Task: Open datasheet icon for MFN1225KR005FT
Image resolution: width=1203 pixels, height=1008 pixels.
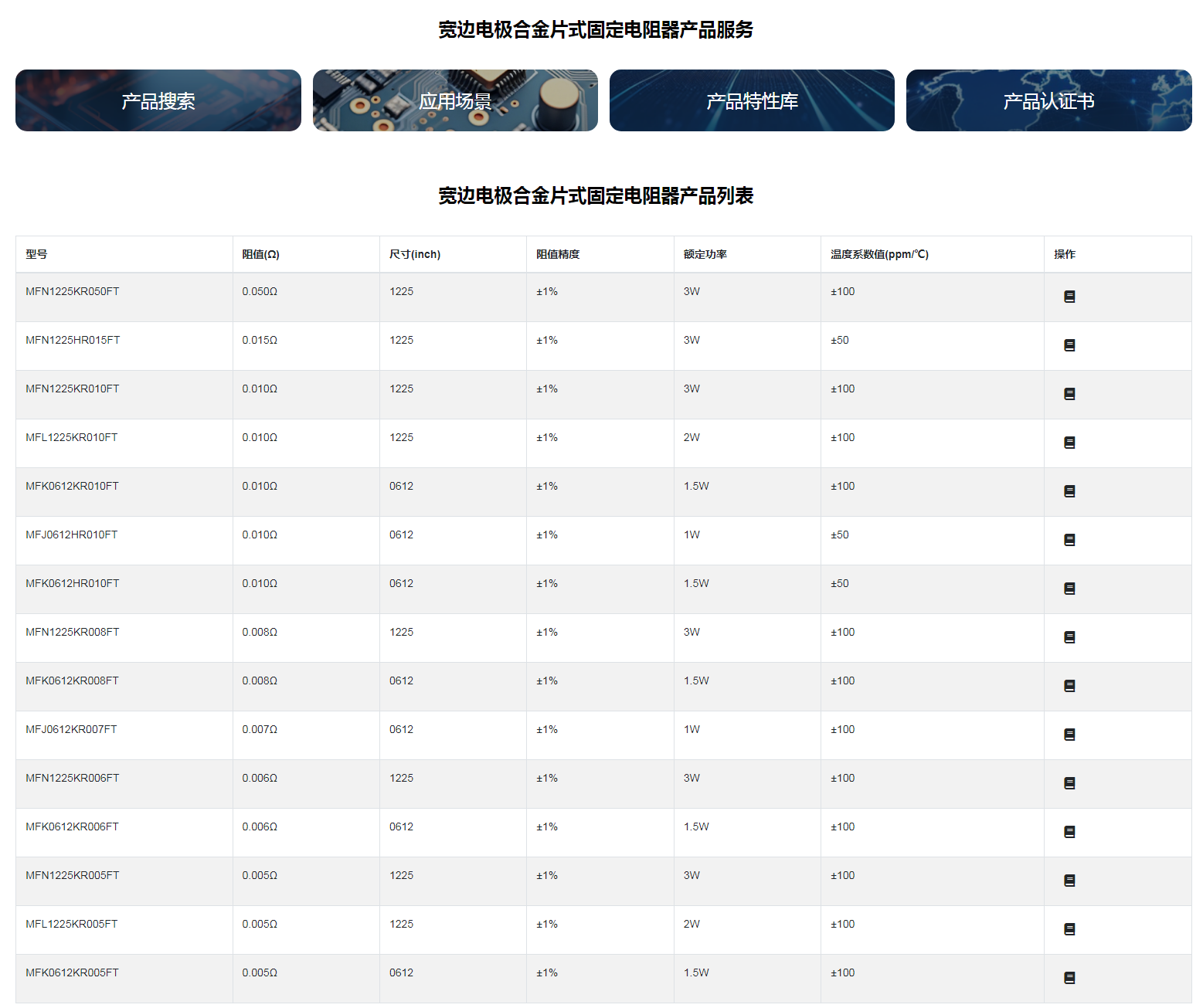Action: click(1069, 881)
